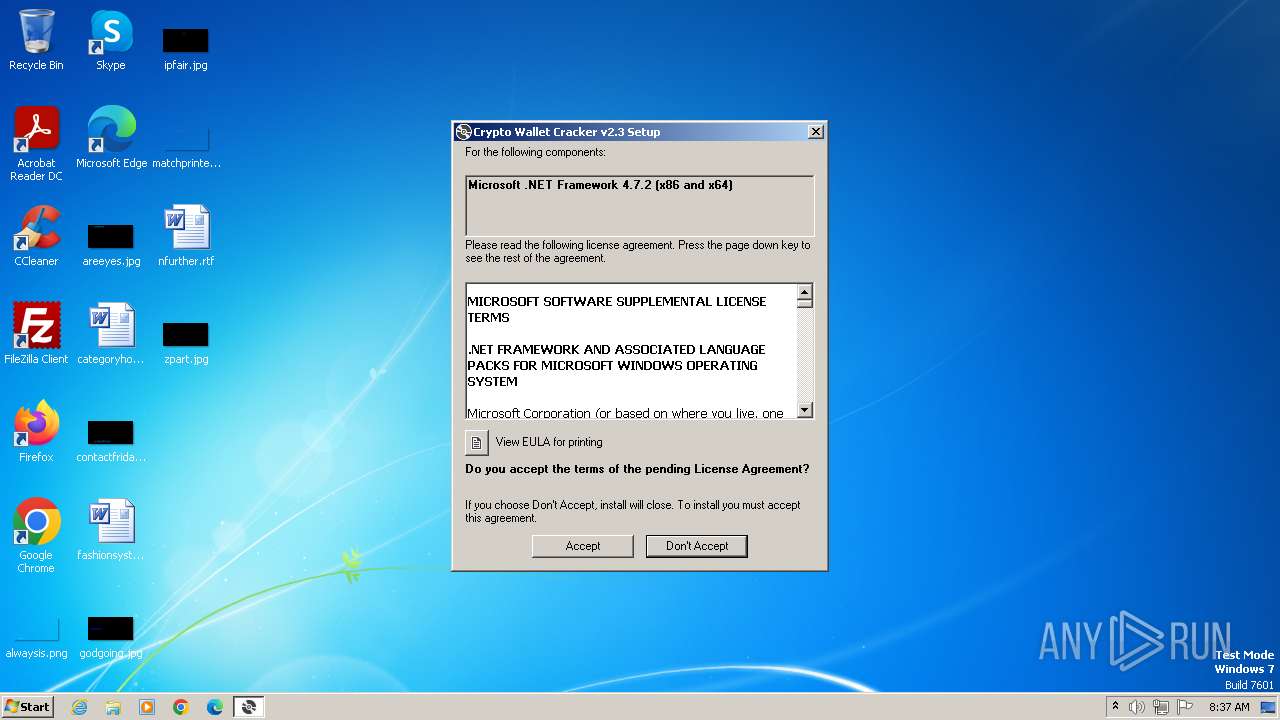
Task: Click the Don't Accept button
Action: [x=697, y=546]
